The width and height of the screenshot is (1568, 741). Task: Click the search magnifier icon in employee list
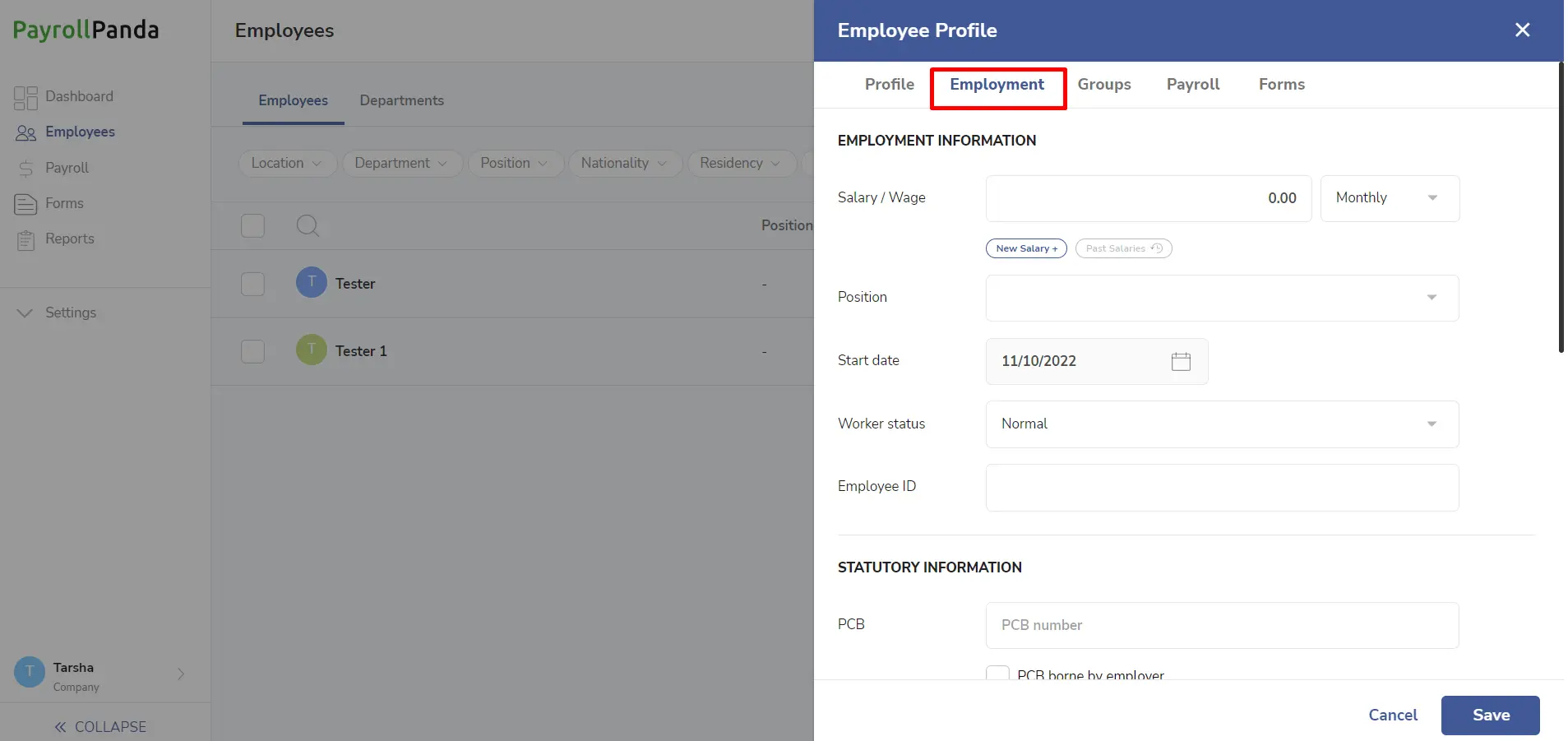click(308, 225)
